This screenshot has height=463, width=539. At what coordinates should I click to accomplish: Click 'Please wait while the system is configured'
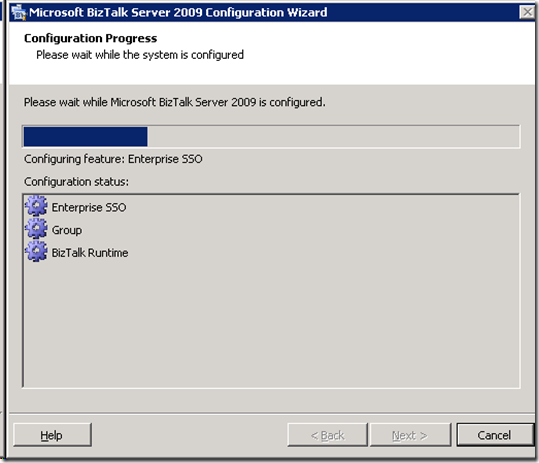(140, 55)
